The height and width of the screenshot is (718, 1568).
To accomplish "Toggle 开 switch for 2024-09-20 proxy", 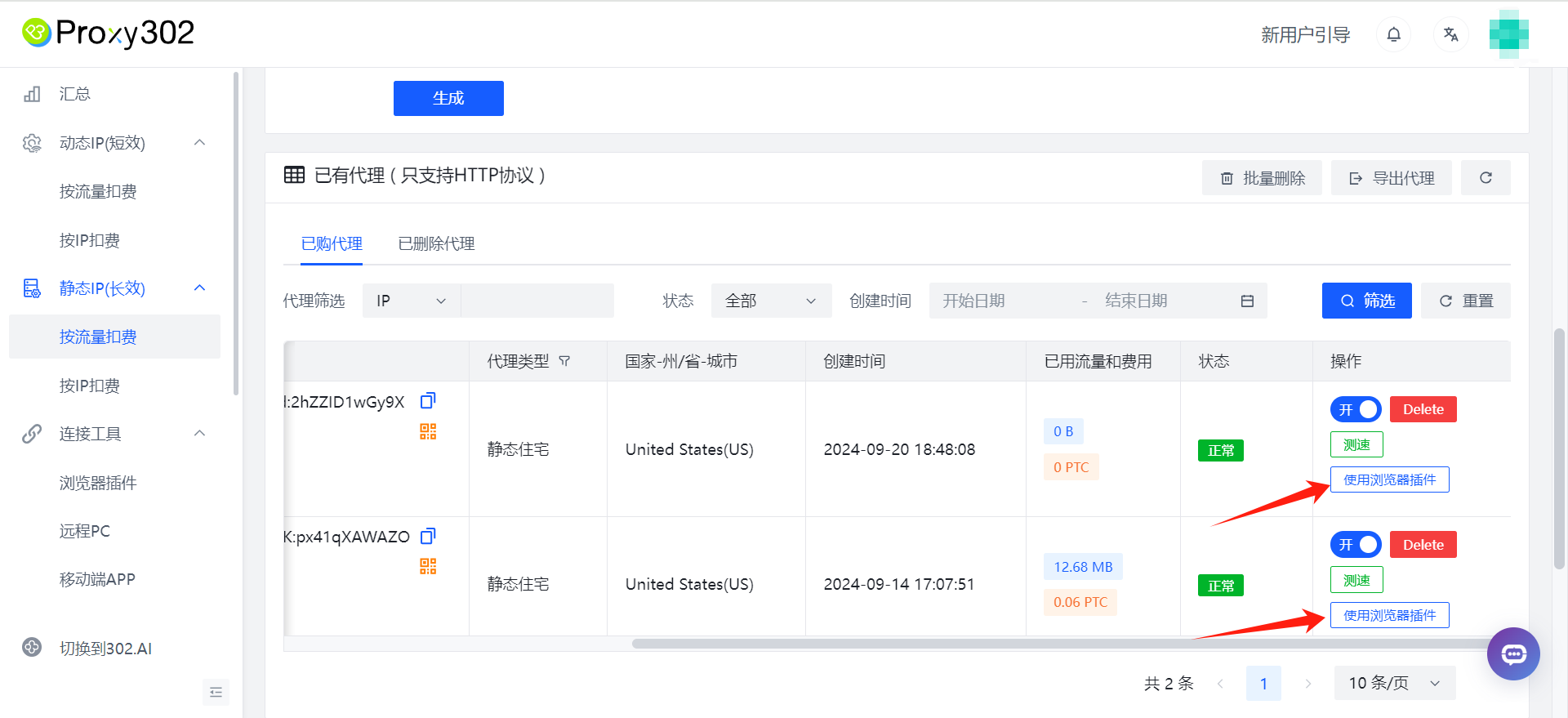I will [1356, 409].
